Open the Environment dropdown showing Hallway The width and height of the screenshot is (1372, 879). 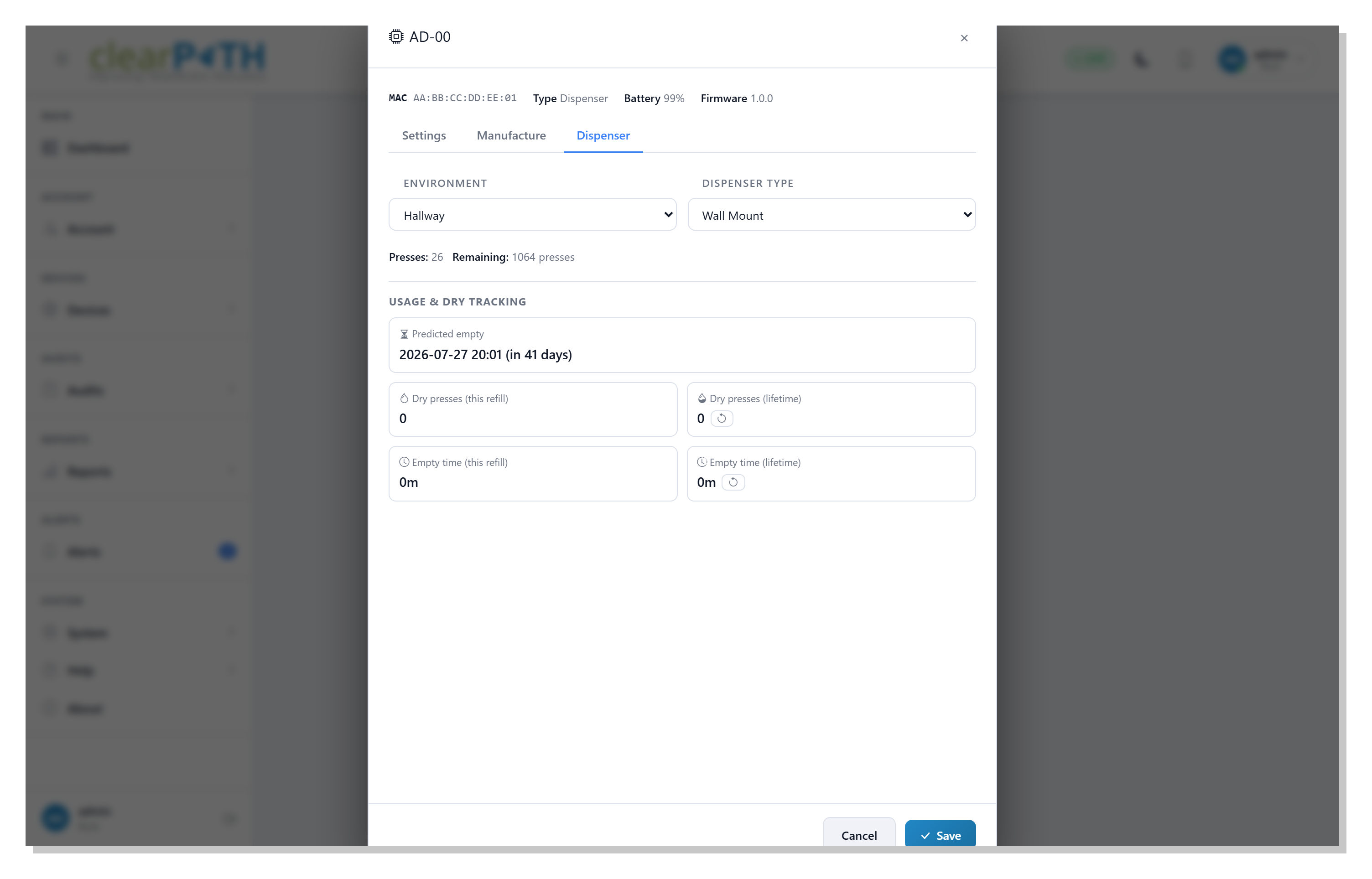532,215
